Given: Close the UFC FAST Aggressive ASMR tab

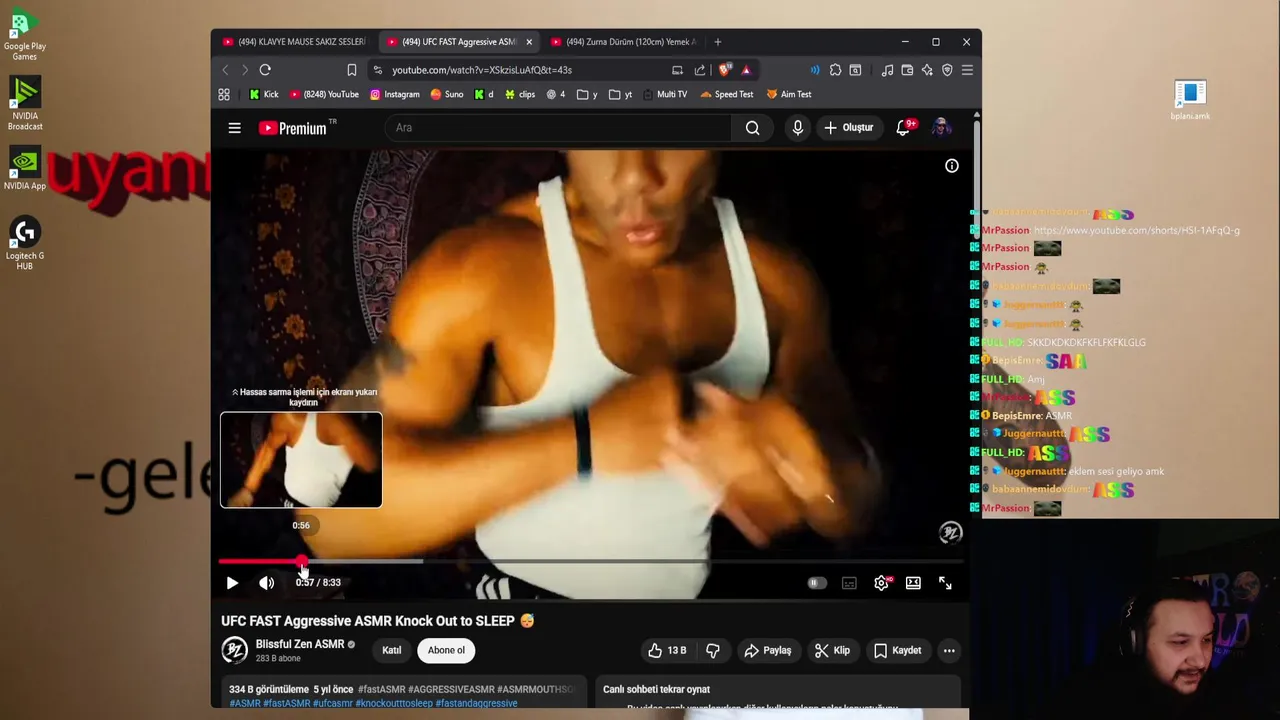Looking at the screenshot, I should pos(529,42).
